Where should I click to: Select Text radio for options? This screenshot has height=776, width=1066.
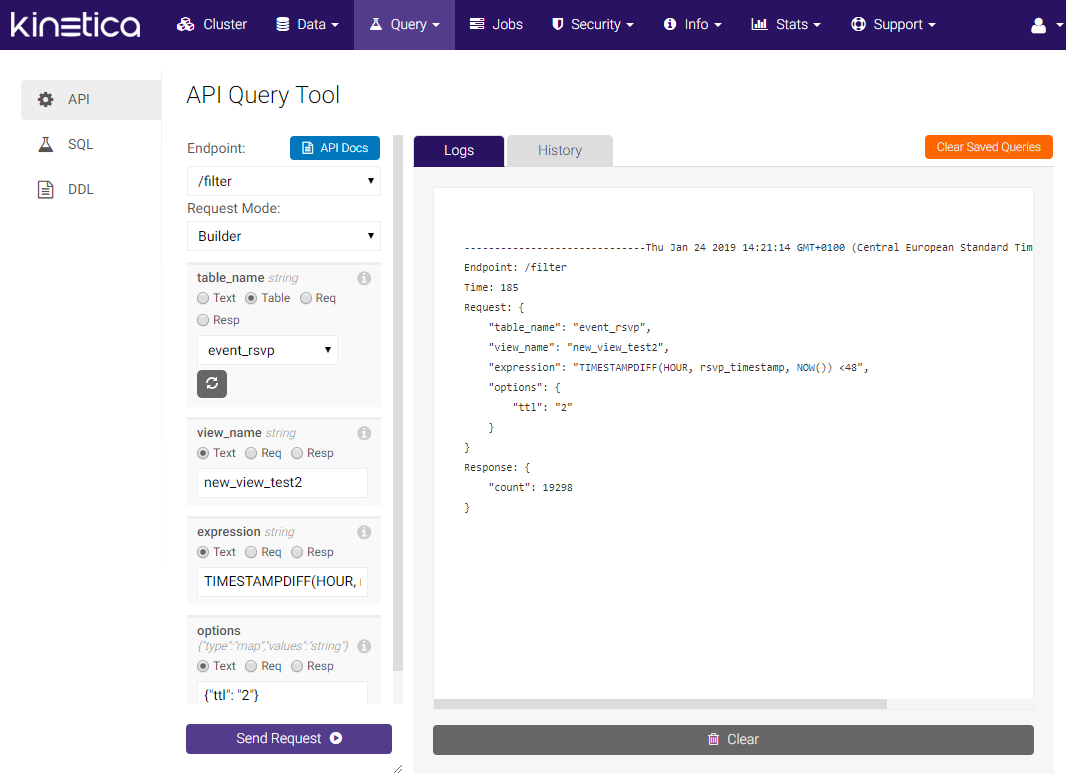coord(203,667)
